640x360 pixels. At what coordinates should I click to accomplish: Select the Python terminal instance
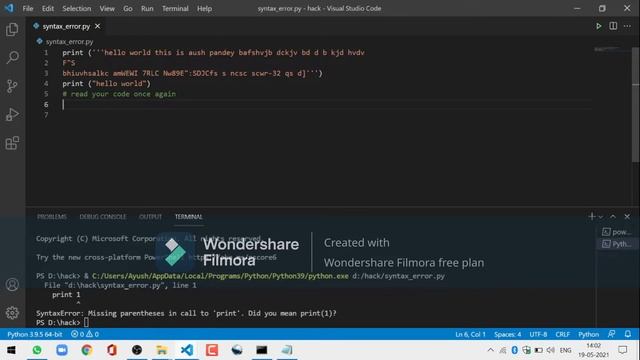[x=616, y=244]
